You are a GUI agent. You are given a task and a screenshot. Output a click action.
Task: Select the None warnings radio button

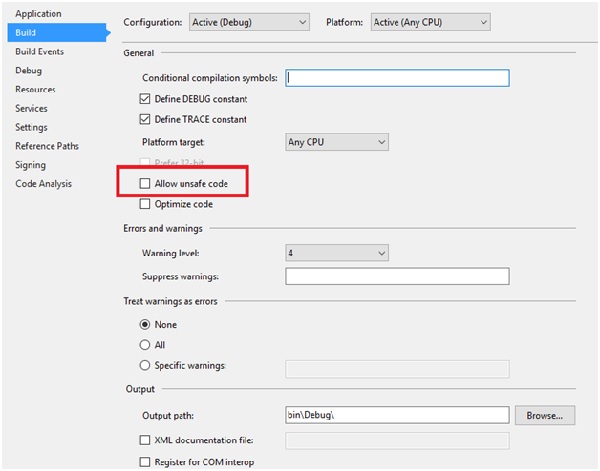click(145, 325)
